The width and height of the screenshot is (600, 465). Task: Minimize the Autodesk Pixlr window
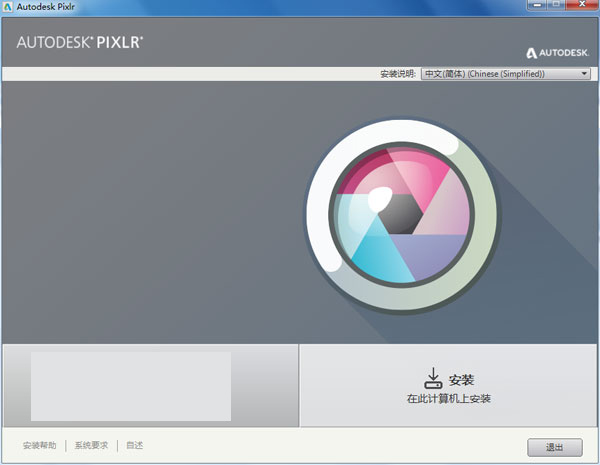pyautogui.click(x=537, y=5)
